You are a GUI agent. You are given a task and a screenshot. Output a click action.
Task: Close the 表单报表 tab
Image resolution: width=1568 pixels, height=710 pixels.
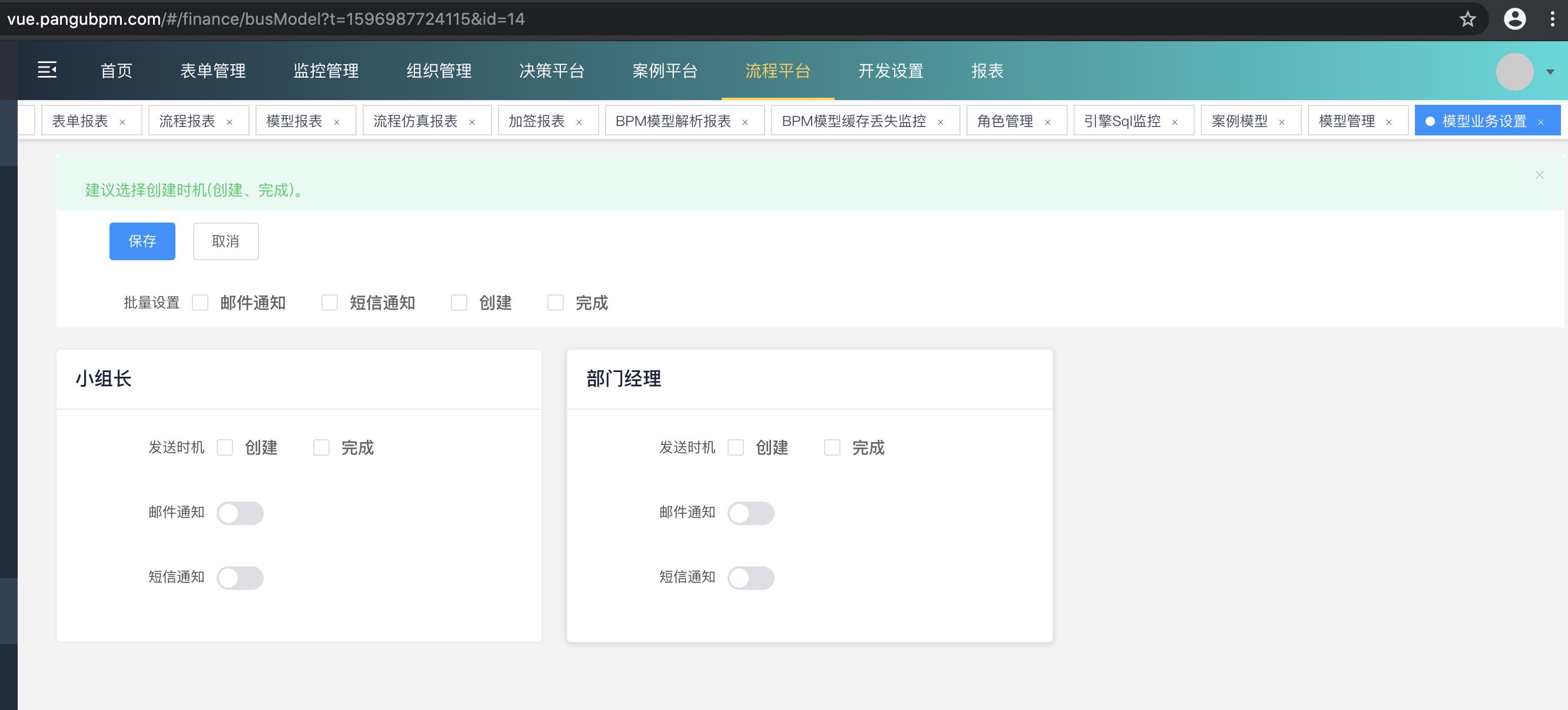[x=122, y=122]
